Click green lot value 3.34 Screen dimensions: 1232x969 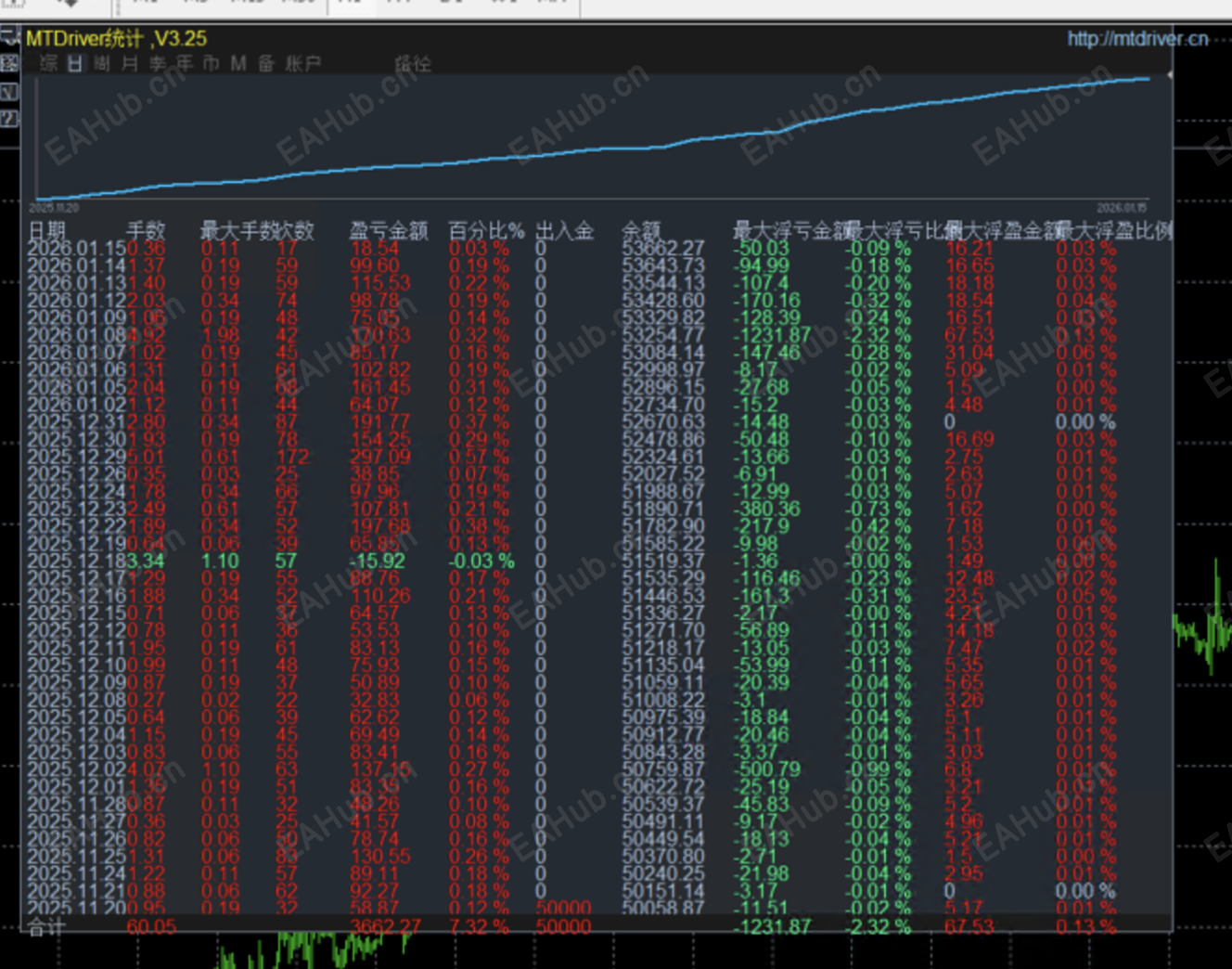pyautogui.click(x=145, y=561)
